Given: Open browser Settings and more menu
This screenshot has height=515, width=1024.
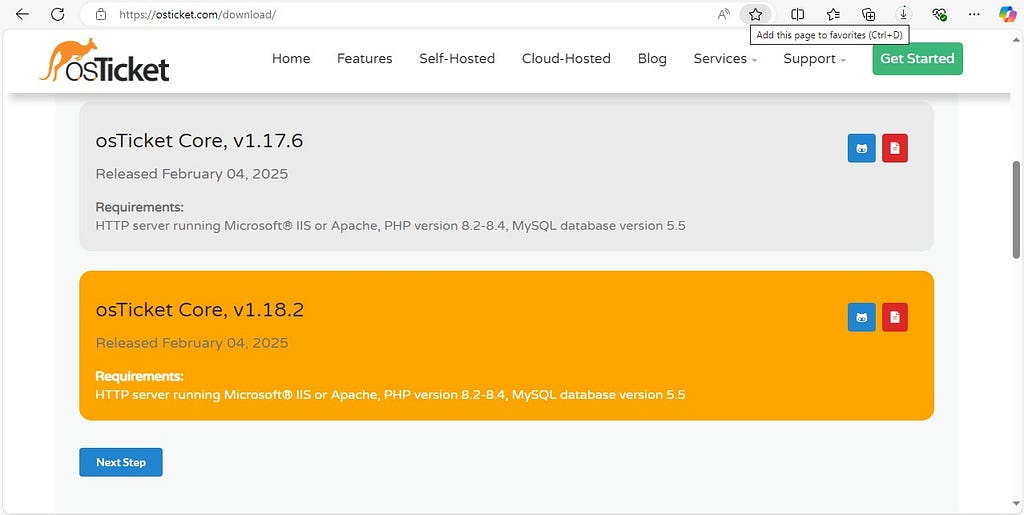Looking at the screenshot, I should (974, 14).
